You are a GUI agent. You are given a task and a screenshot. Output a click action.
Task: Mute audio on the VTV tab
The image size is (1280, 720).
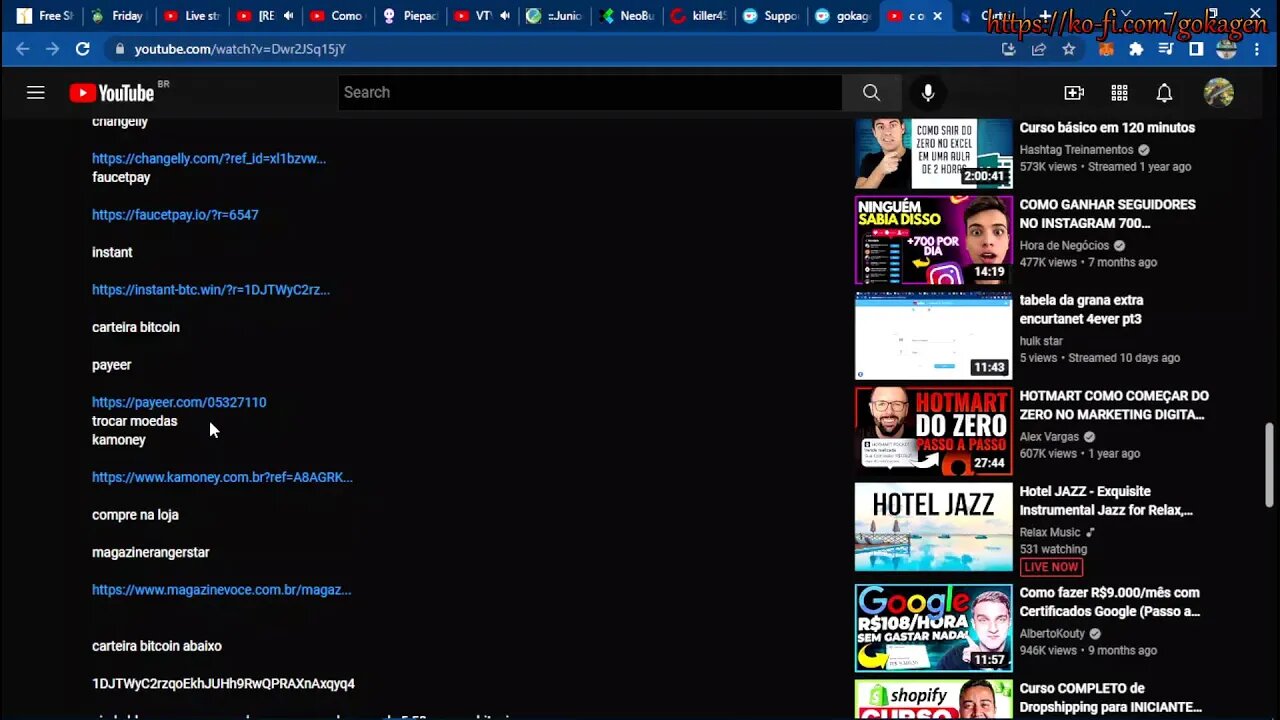[x=505, y=16]
